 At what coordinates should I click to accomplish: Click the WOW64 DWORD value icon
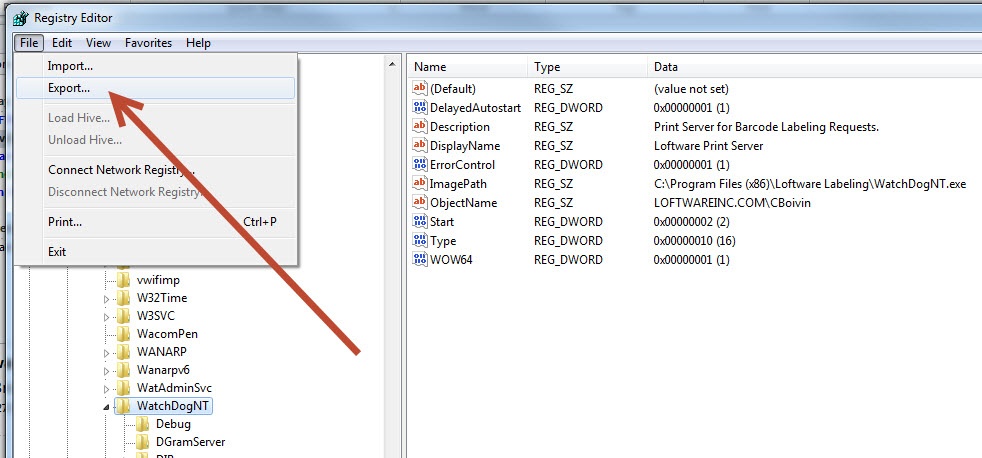pos(420,260)
